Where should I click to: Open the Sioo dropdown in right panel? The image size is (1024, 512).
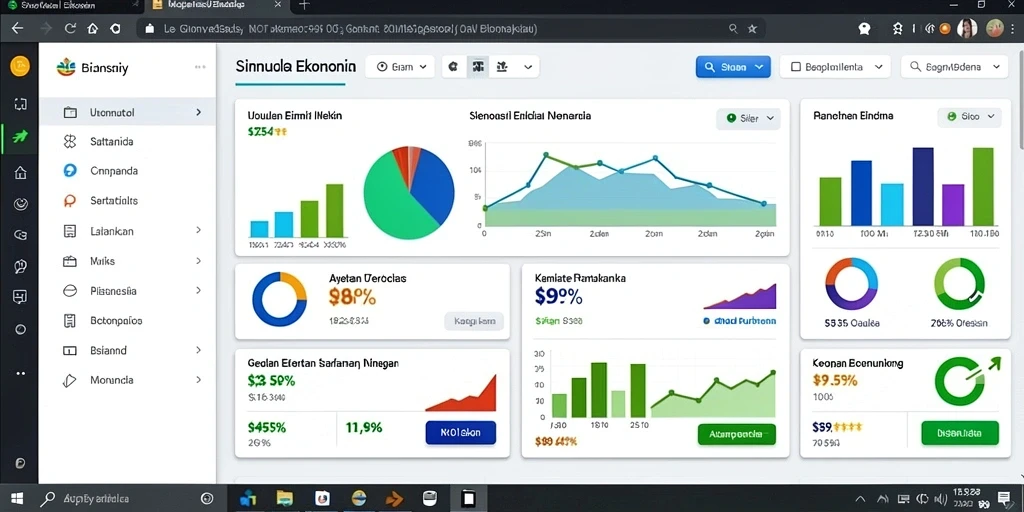pyautogui.click(x=970, y=117)
